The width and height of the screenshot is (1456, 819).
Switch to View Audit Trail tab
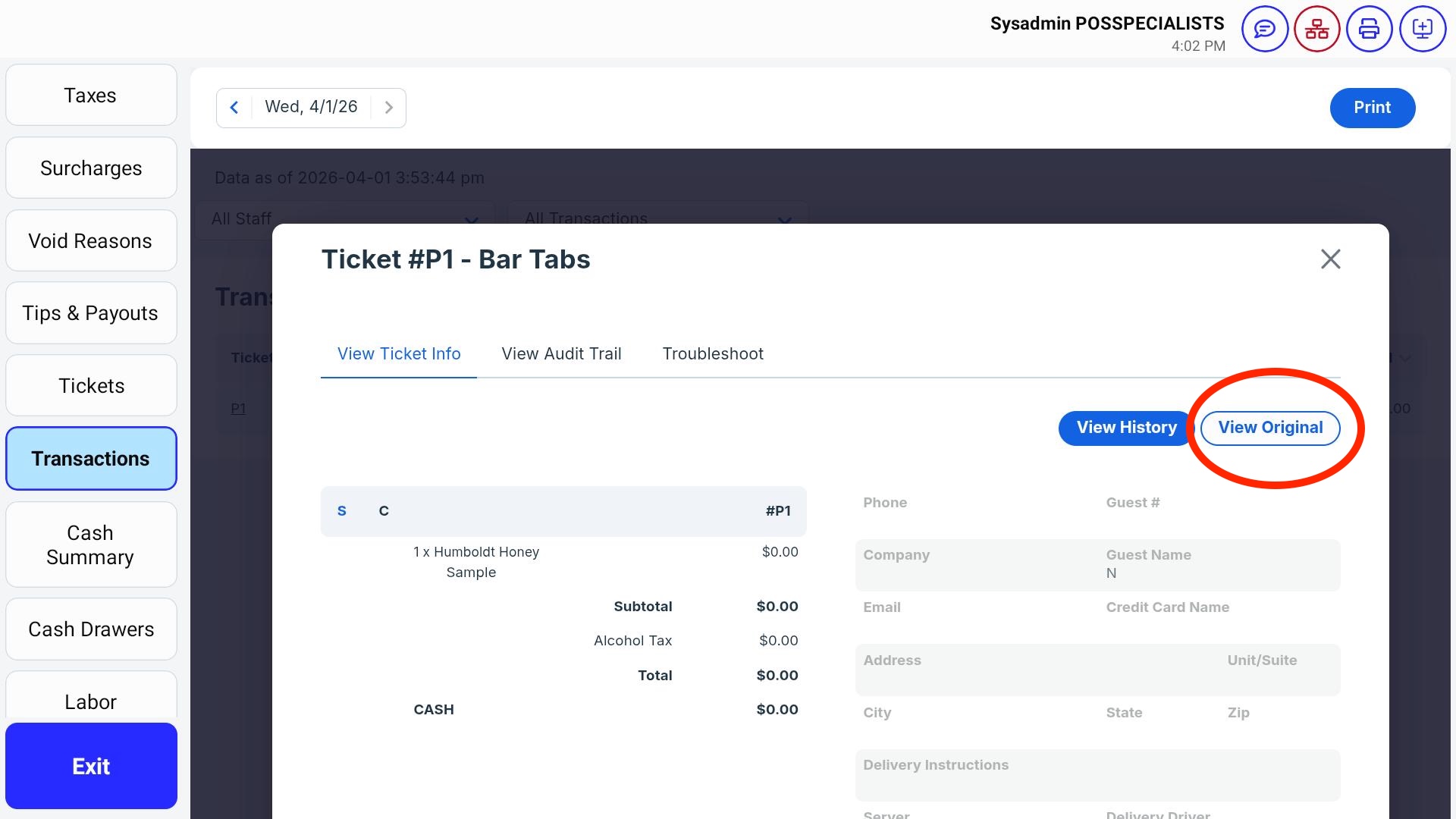tap(561, 354)
